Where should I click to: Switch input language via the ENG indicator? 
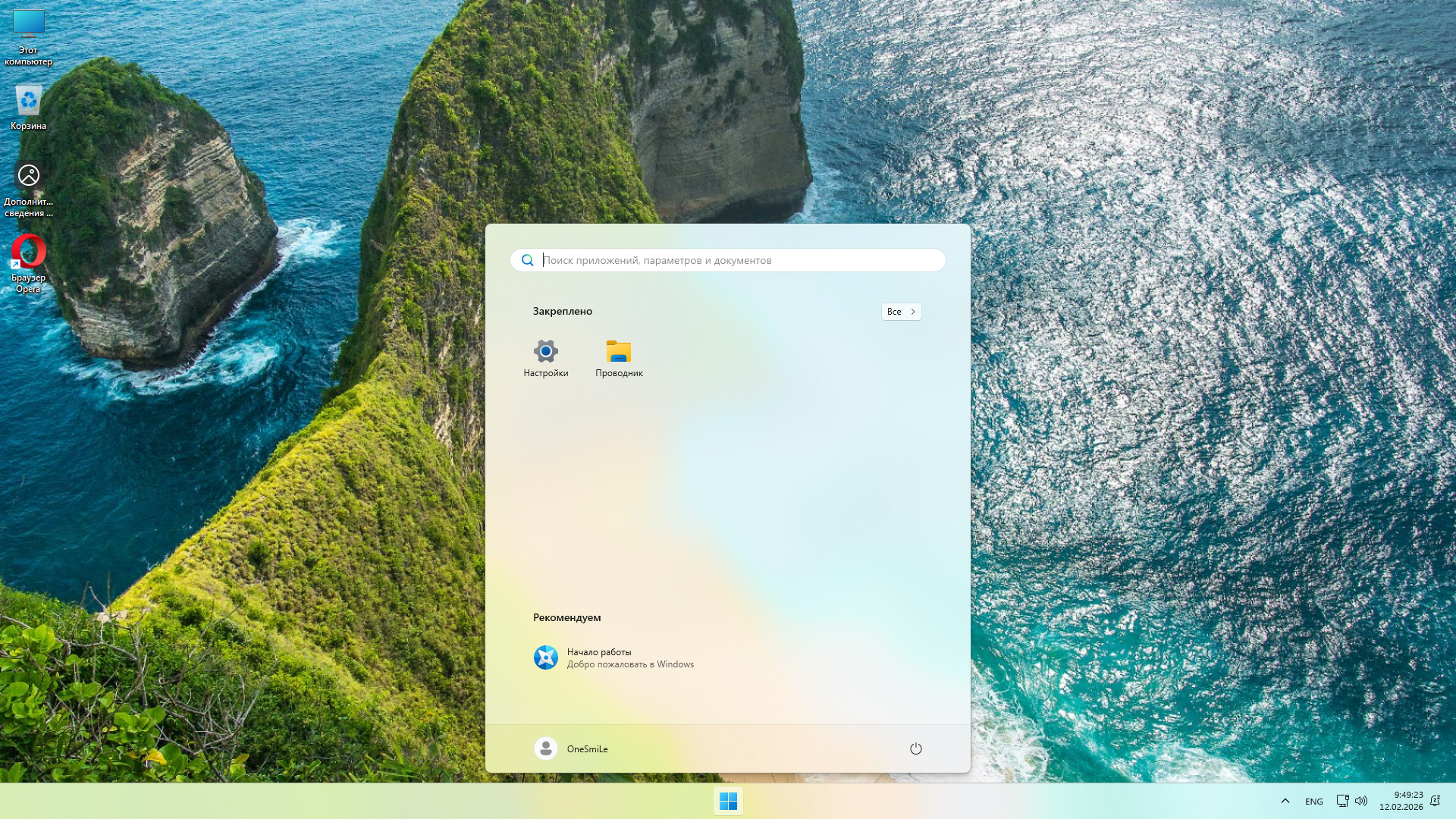click(x=1313, y=801)
